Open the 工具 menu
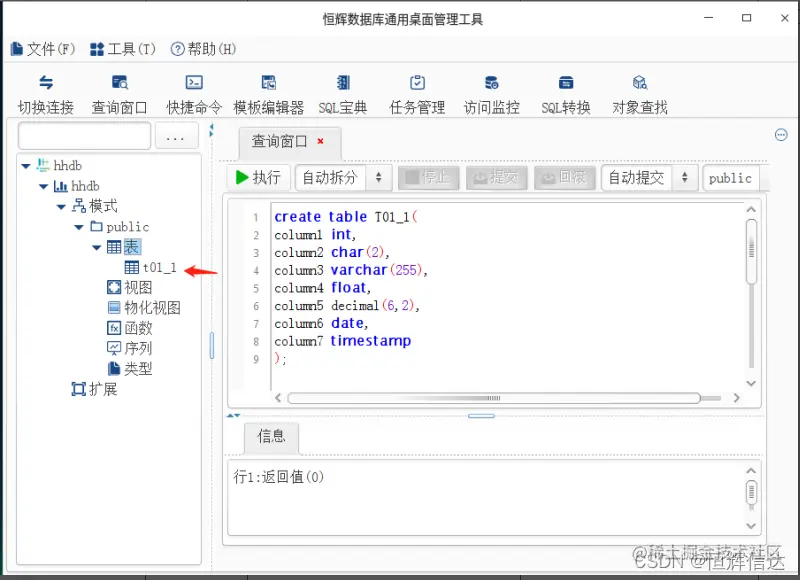 120,46
